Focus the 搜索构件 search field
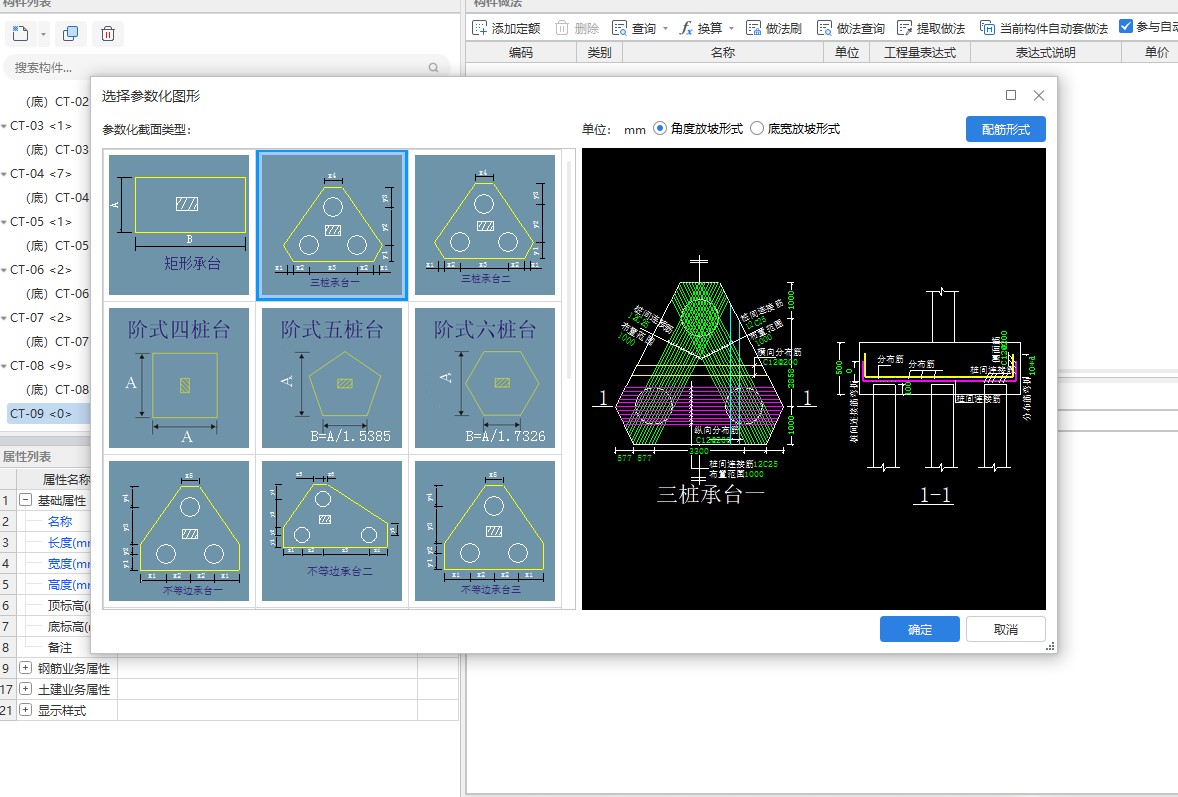This screenshot has height=797, width=1178. tap(227, 68)
